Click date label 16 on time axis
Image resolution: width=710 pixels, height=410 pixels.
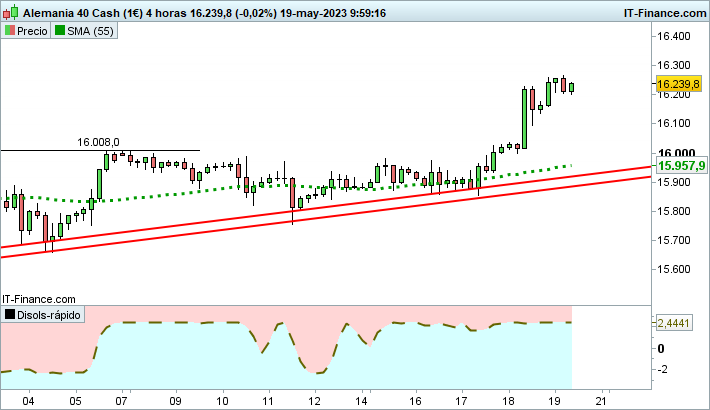(x=415, y=401)
